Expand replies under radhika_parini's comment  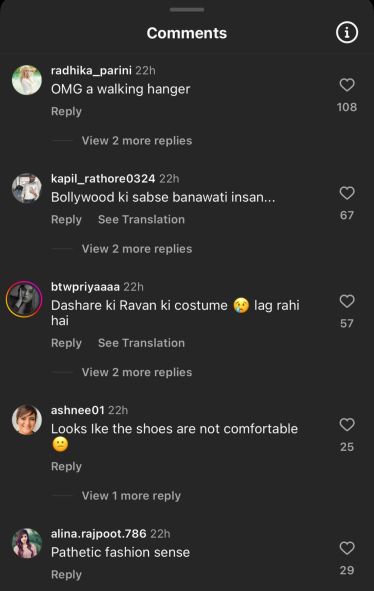click(137, 141)
